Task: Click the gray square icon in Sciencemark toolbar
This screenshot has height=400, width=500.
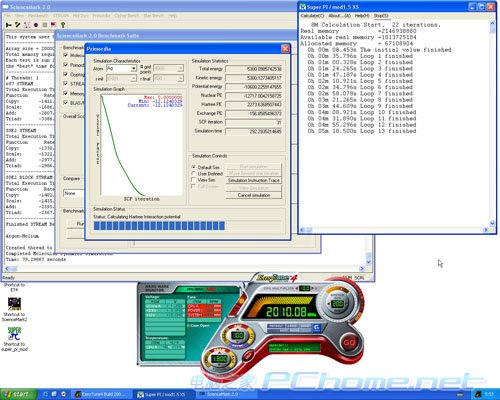Action: click(x=44, y=25)
